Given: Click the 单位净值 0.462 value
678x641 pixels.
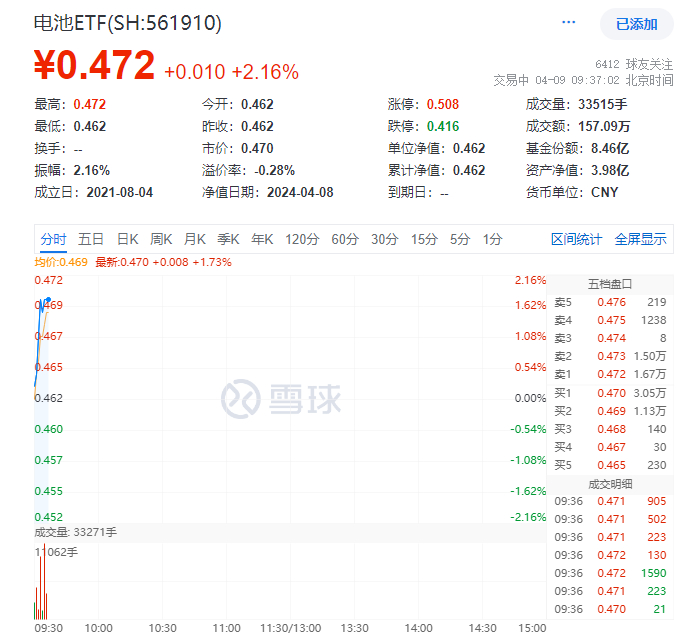Looking at the screenshot, I should (469, 148).
